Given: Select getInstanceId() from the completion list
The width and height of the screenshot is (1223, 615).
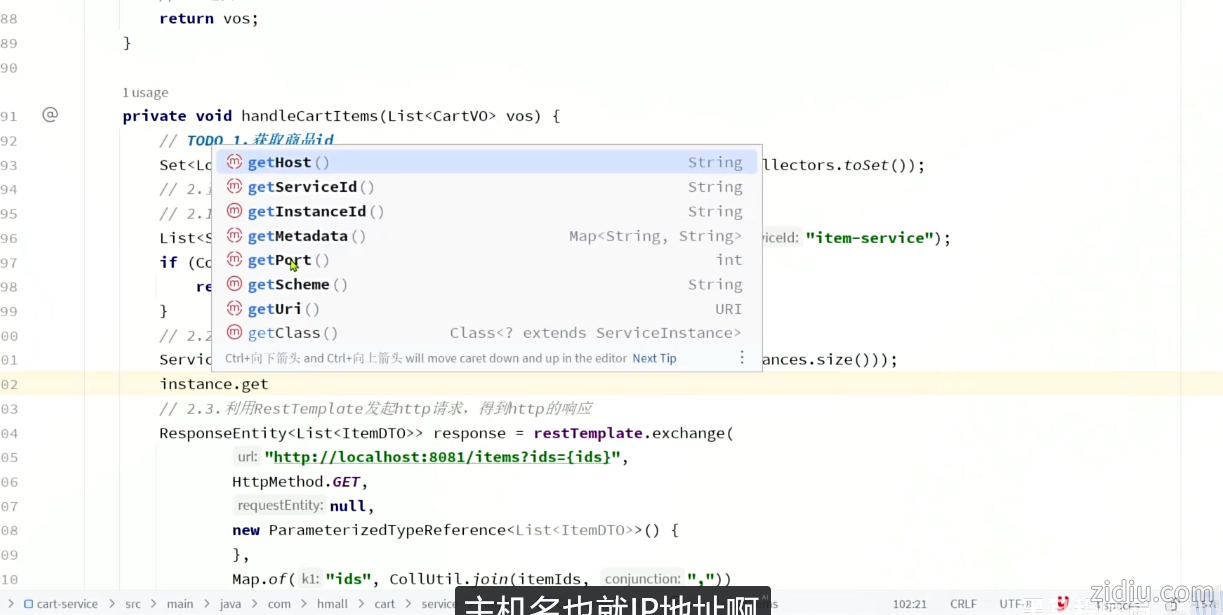Looking at the screenshot, I should tap(315, 211).
